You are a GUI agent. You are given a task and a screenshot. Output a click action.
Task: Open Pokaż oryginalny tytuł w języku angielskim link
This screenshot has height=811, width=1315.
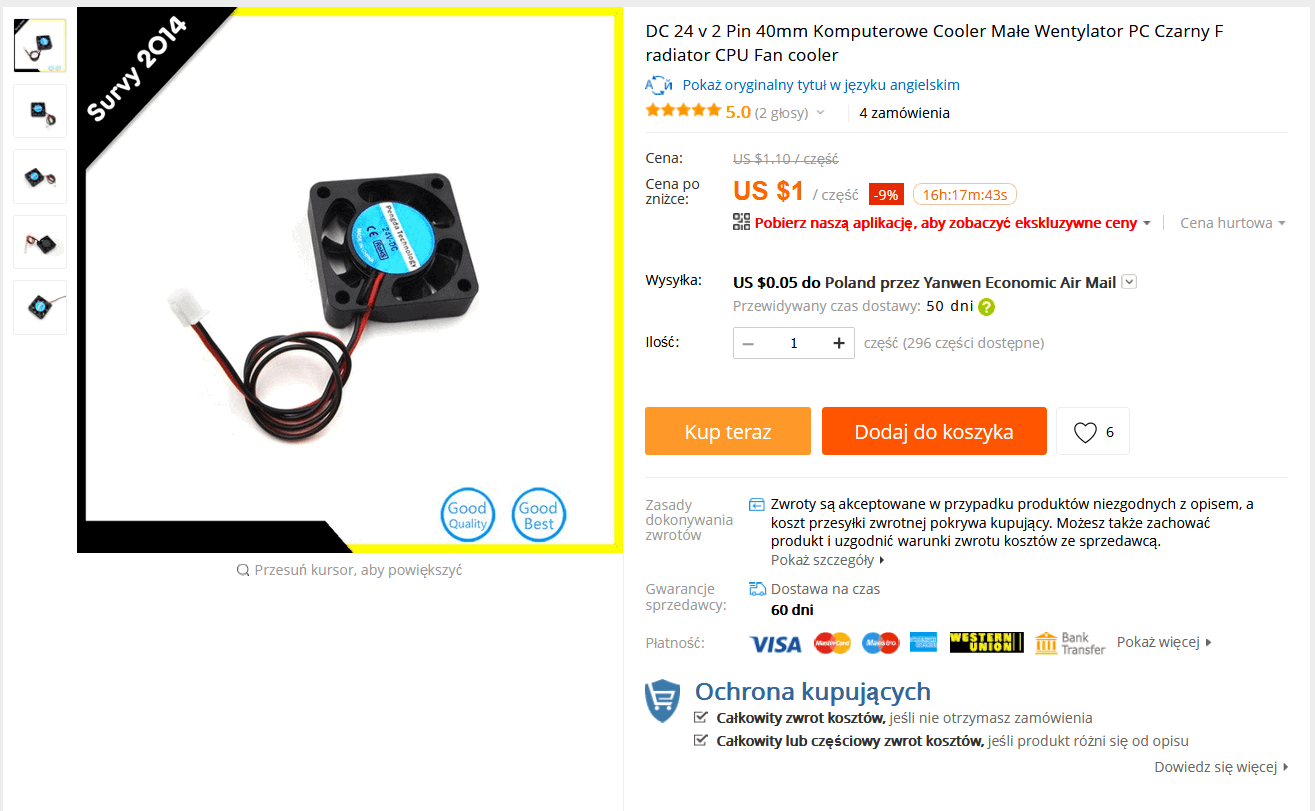(821, 85)
